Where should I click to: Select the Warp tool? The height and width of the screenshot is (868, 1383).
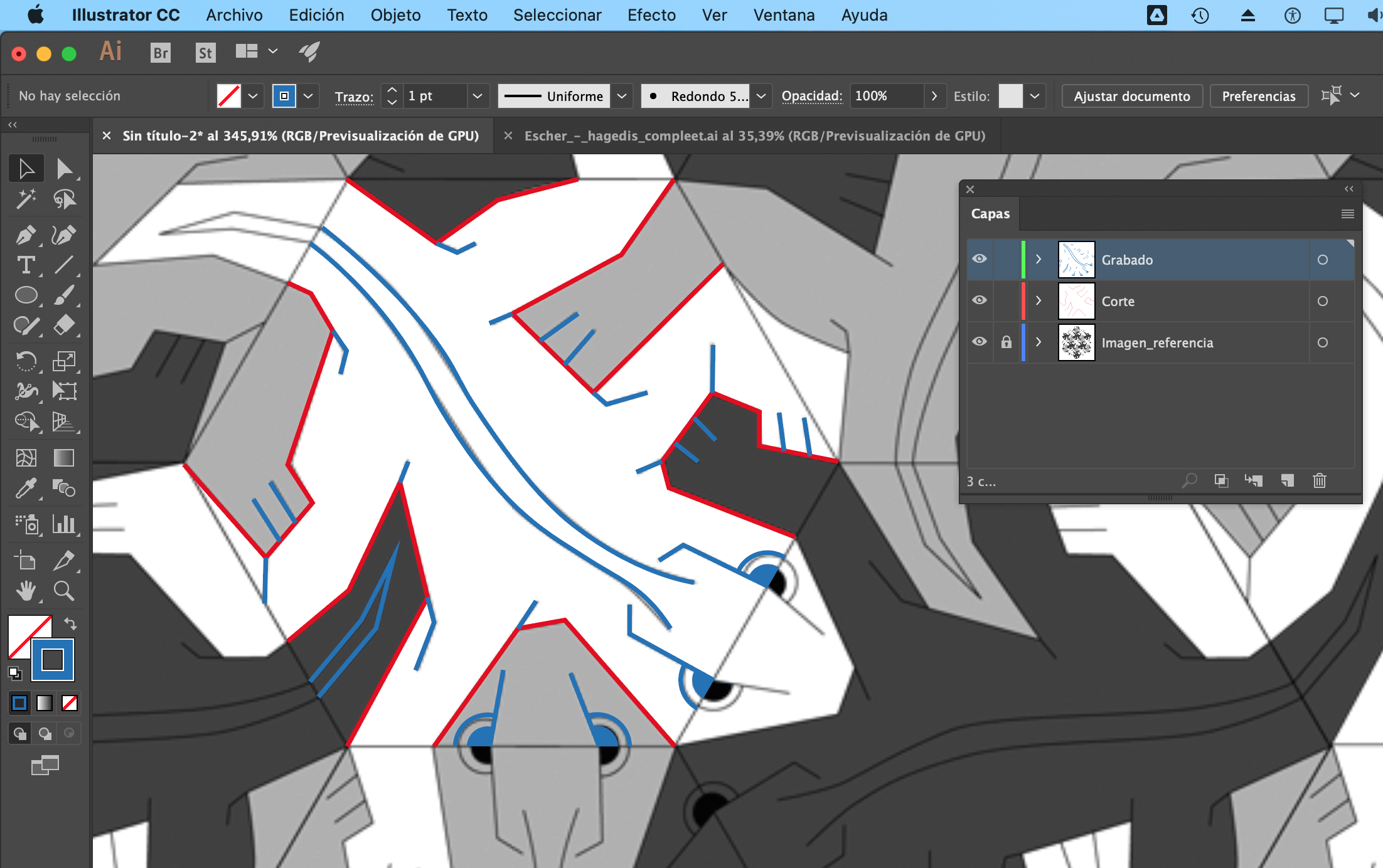(x=26, y=391)
